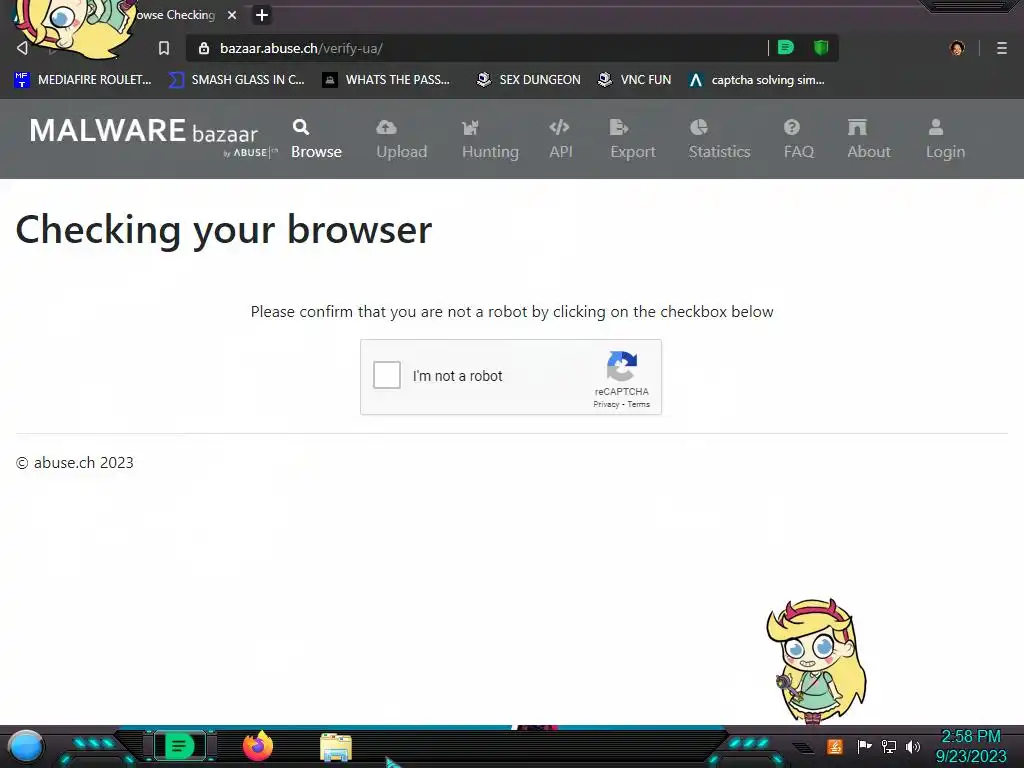
Task: Click the Start orb in taskbar
Action: click(26, 746)
